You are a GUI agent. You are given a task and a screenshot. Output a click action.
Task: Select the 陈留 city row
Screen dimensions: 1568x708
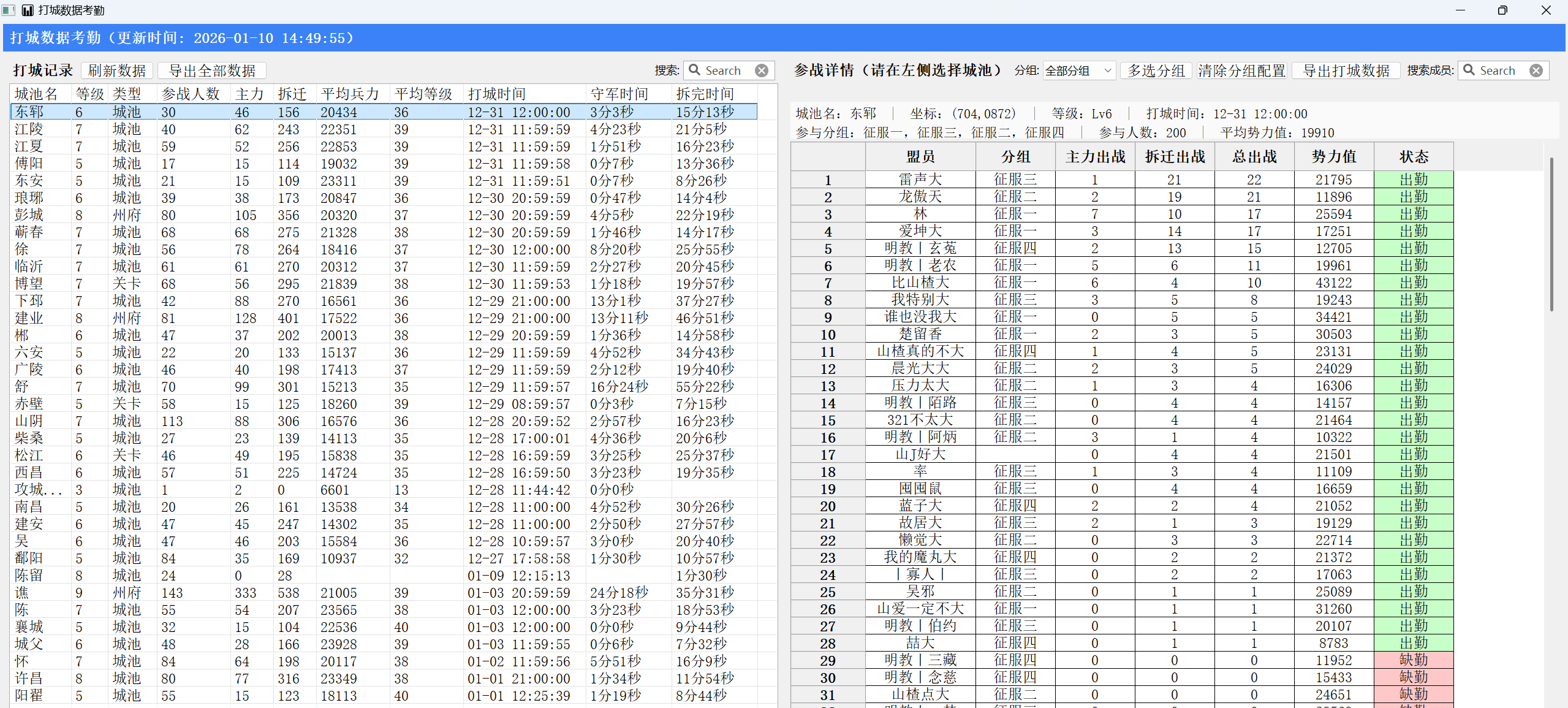(384, 576)
